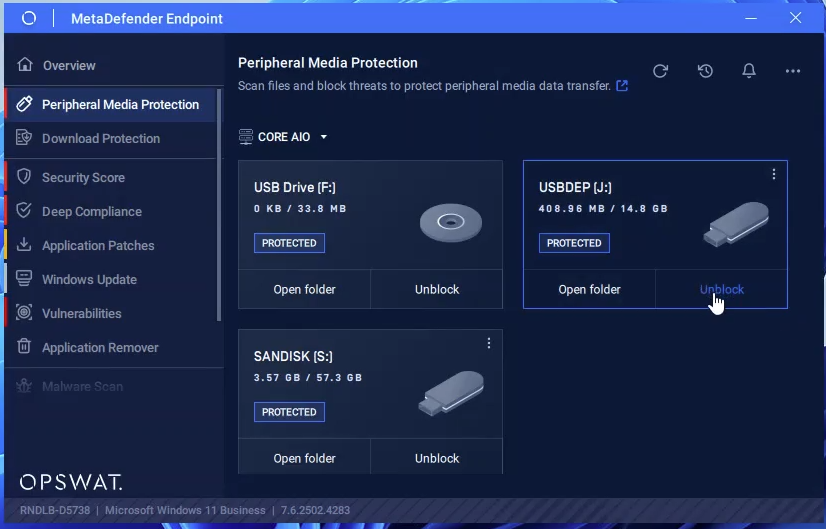Image resolution: width=826 pixels, height=529 pixels.
Task: Open the Security Score page
Action: tap(111, 178)
